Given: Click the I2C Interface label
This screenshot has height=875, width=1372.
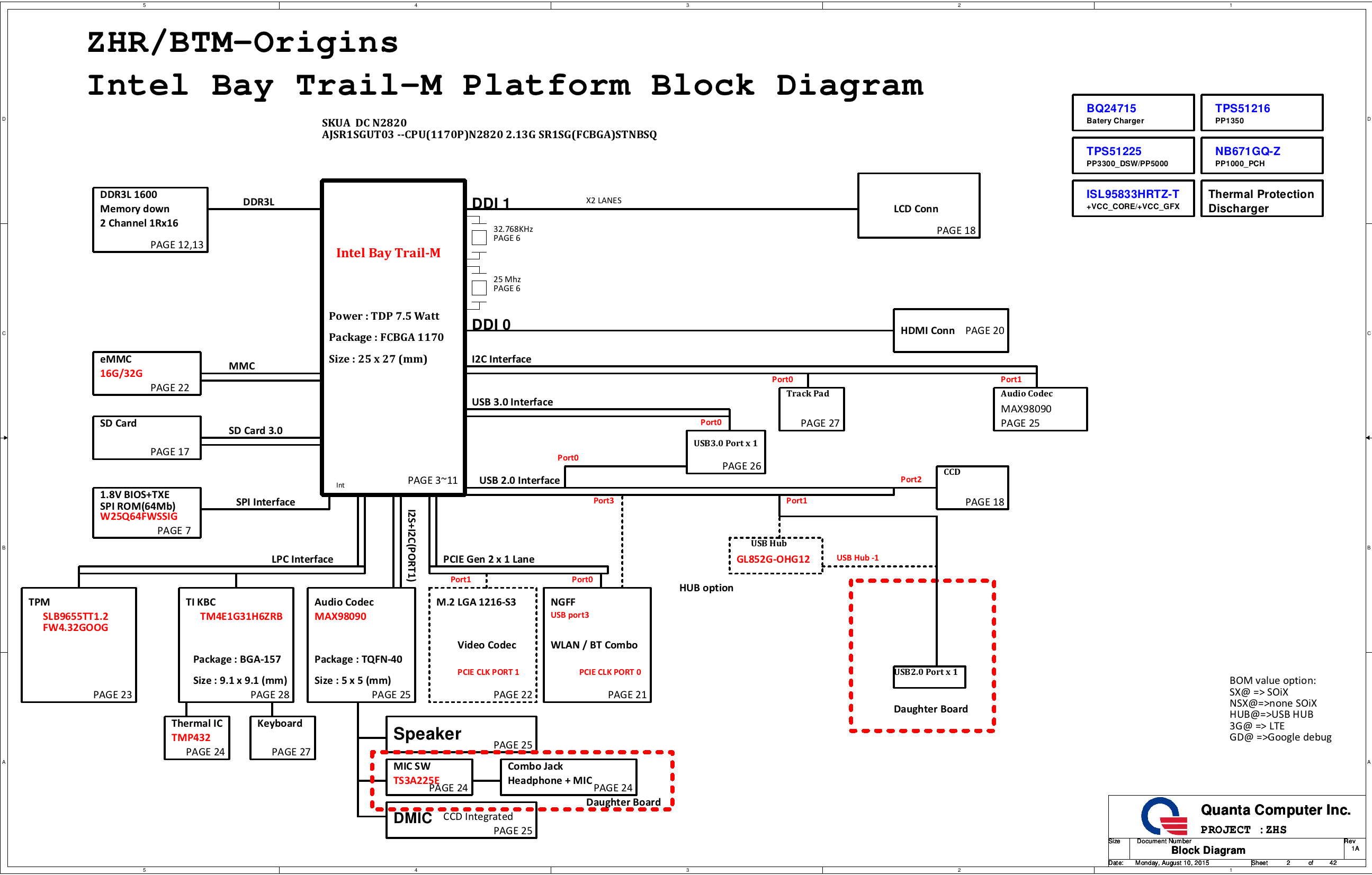Looking at the screenshot, I should tap(501, 359).
